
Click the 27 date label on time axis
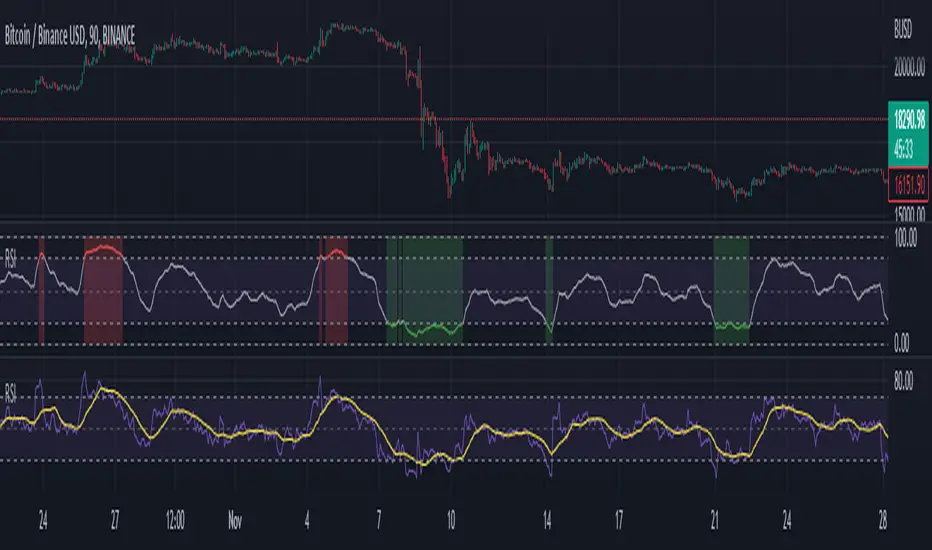click(115, 521)
